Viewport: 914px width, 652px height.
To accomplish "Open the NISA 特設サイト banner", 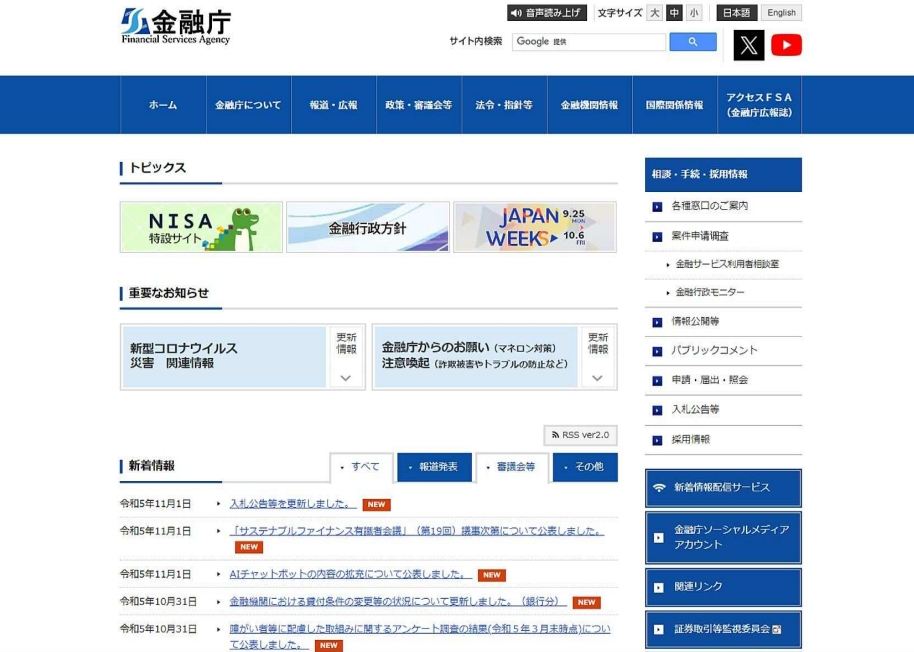I will 200,226.
